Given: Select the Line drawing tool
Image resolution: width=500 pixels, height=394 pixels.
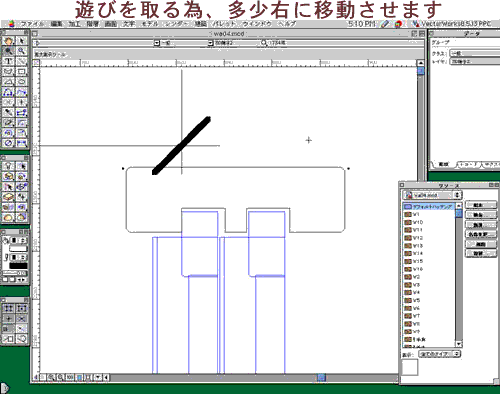Looking at the screenshot, I should coord(22,61).
